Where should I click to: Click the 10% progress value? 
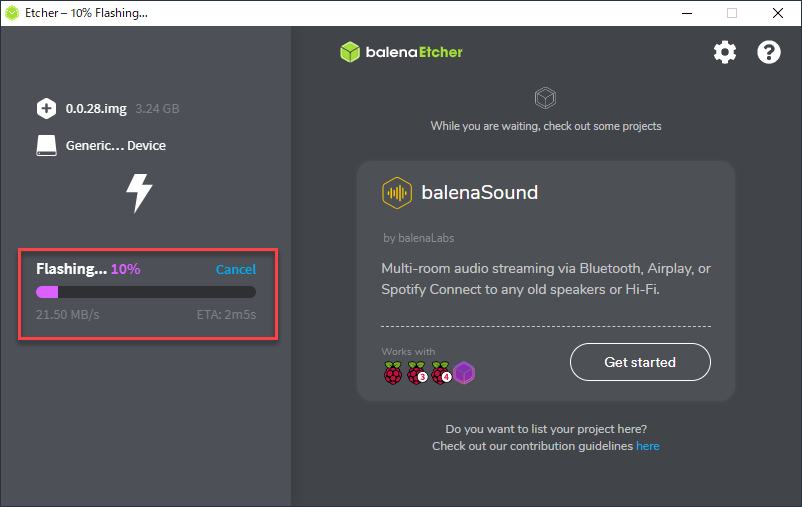[125, 269]
